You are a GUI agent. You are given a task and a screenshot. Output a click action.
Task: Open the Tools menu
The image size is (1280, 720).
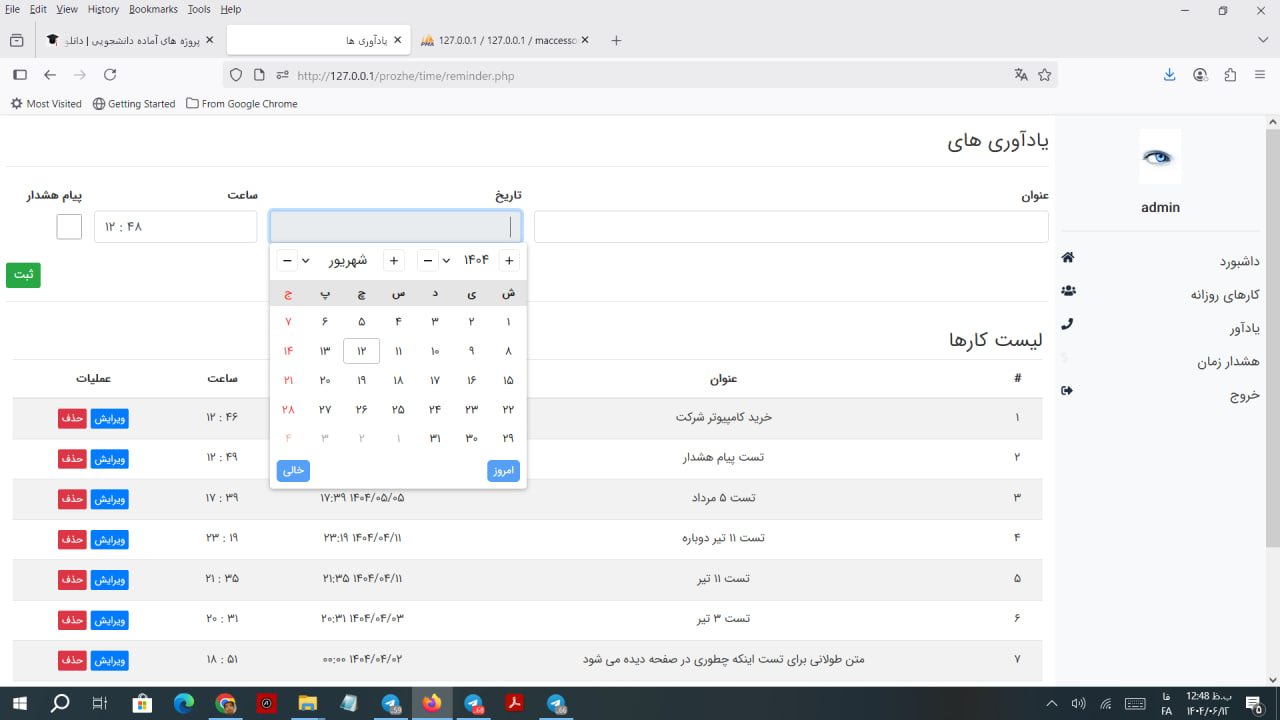(199, 9)
